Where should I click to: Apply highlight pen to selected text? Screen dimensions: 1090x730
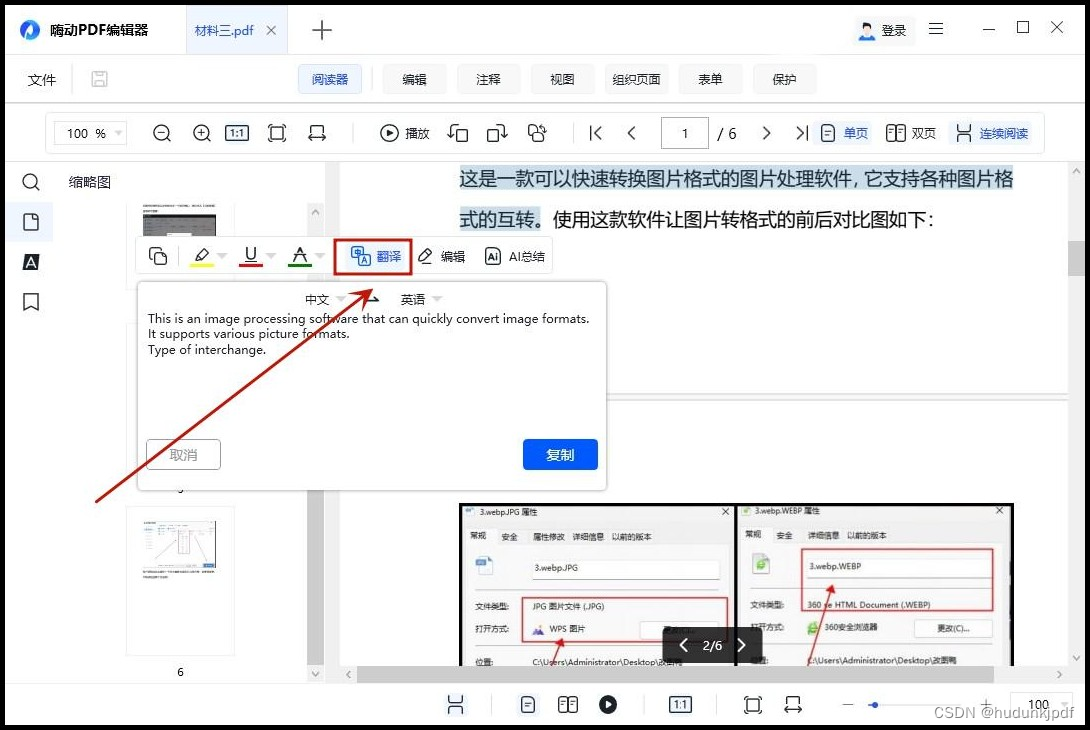tap(202, 256)
